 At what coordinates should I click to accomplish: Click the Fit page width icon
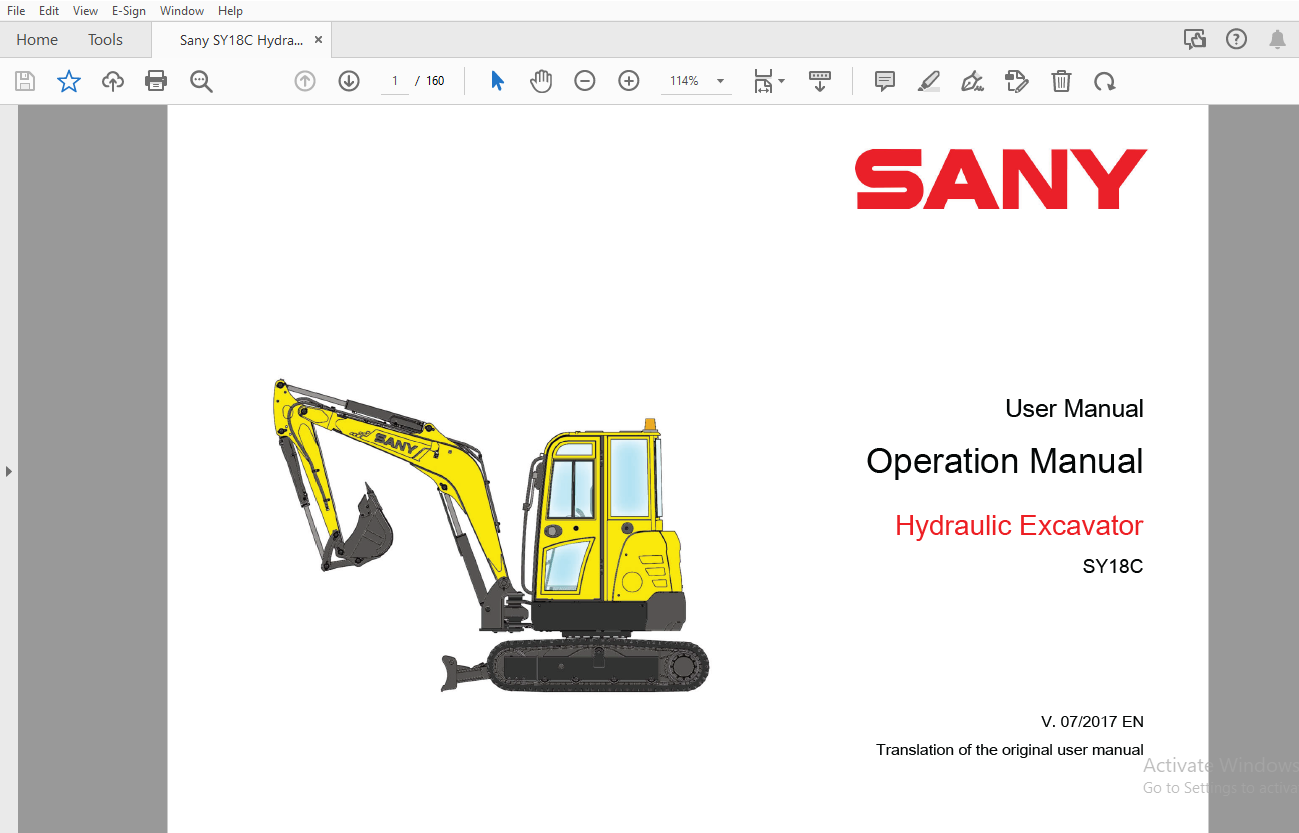point(763,81)
